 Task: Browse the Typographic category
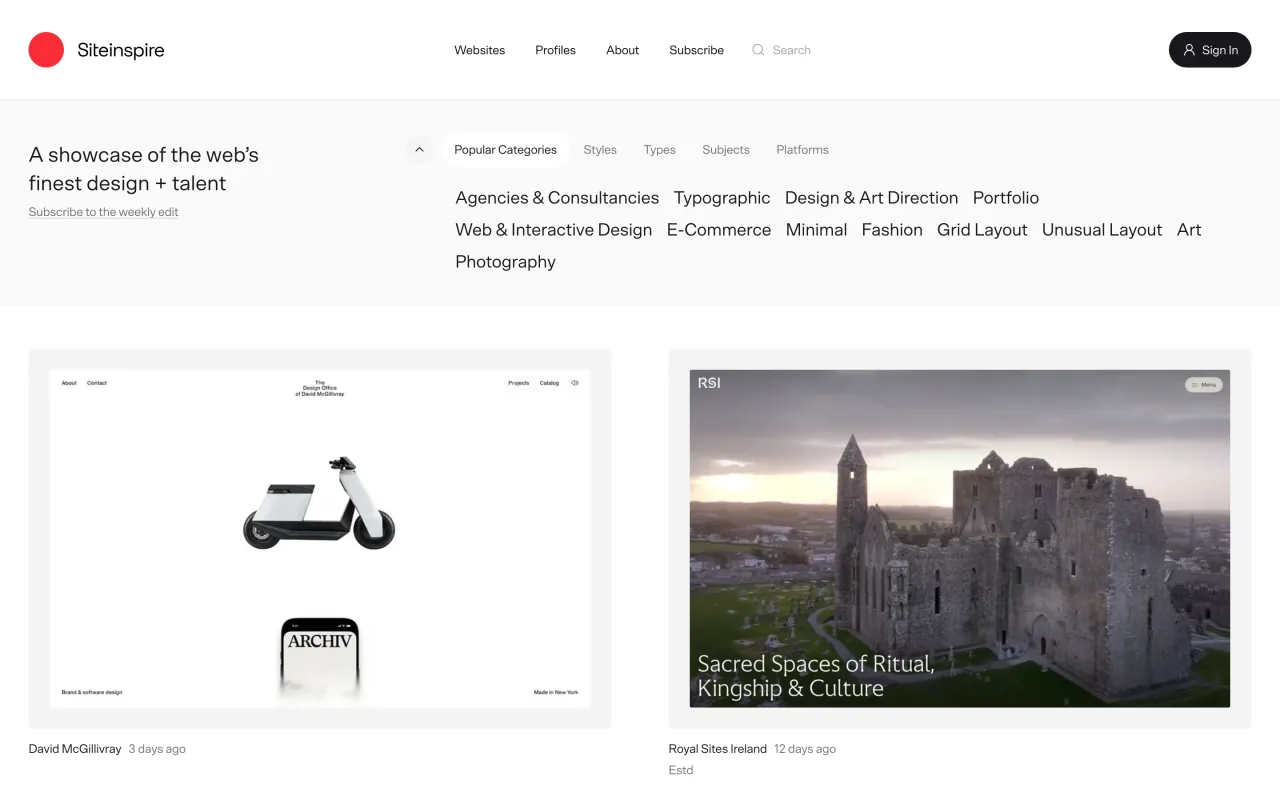pyautogui.click(x=722, y=198)
